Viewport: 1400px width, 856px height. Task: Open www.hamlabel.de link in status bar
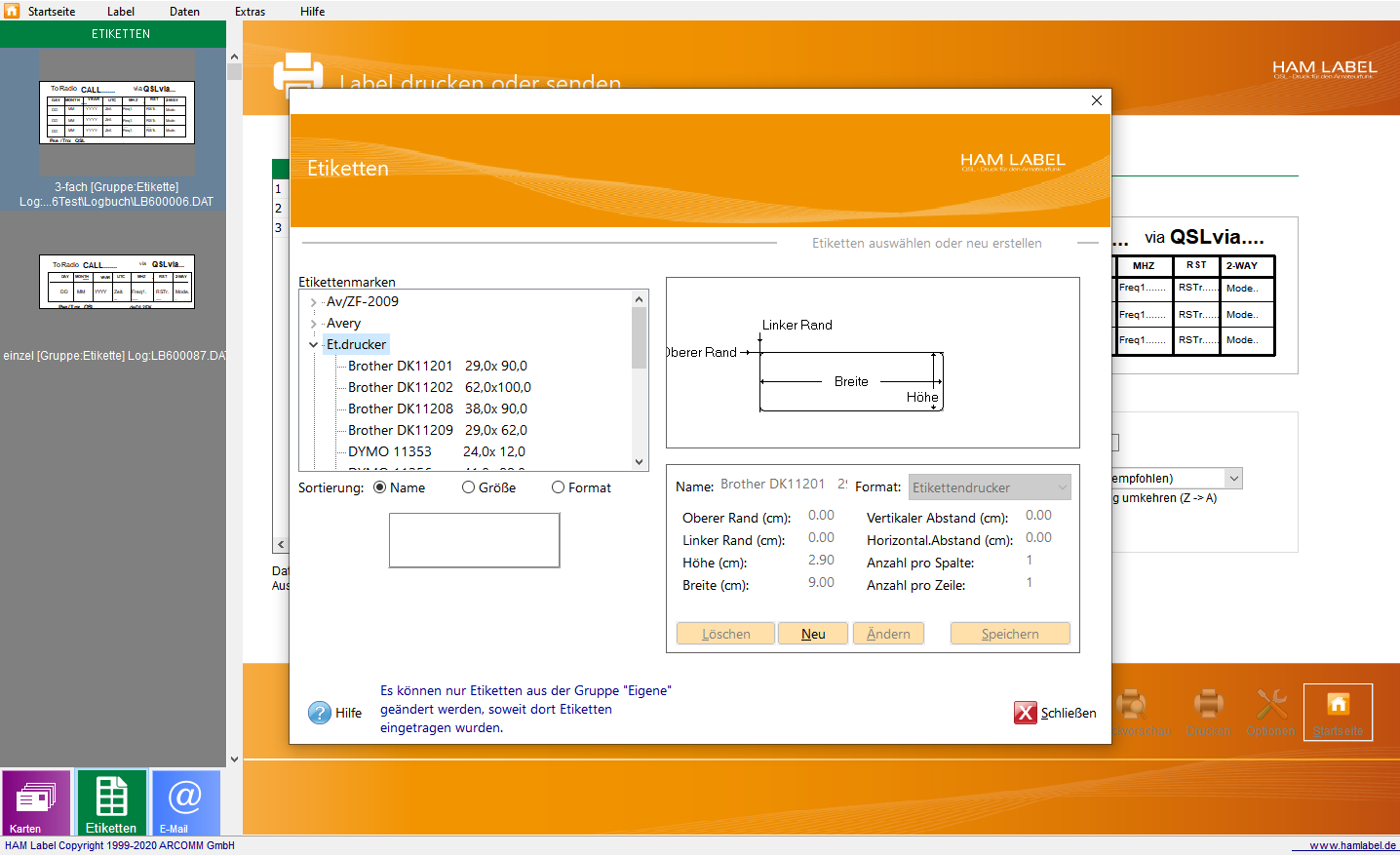[1352, 845]
